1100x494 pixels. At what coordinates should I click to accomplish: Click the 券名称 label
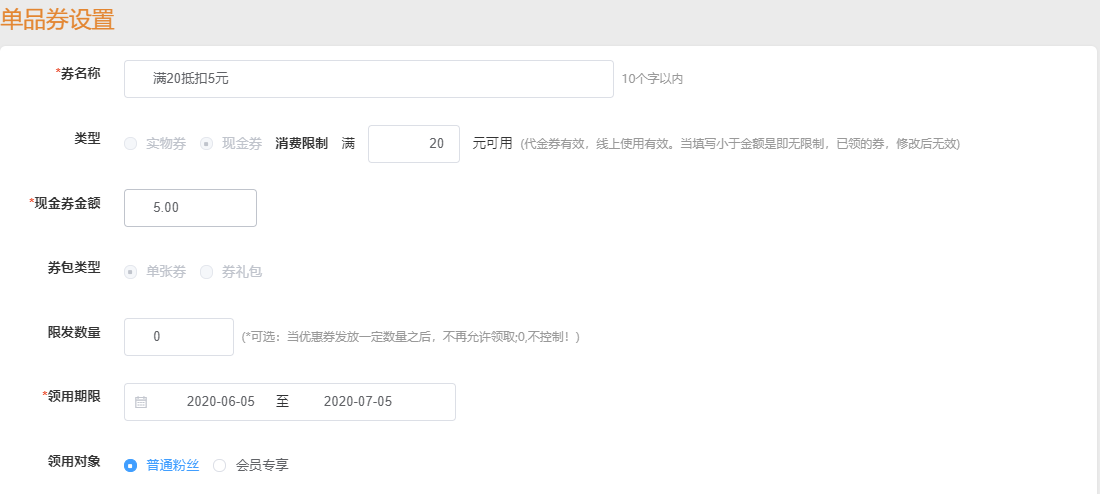point(78,74)
